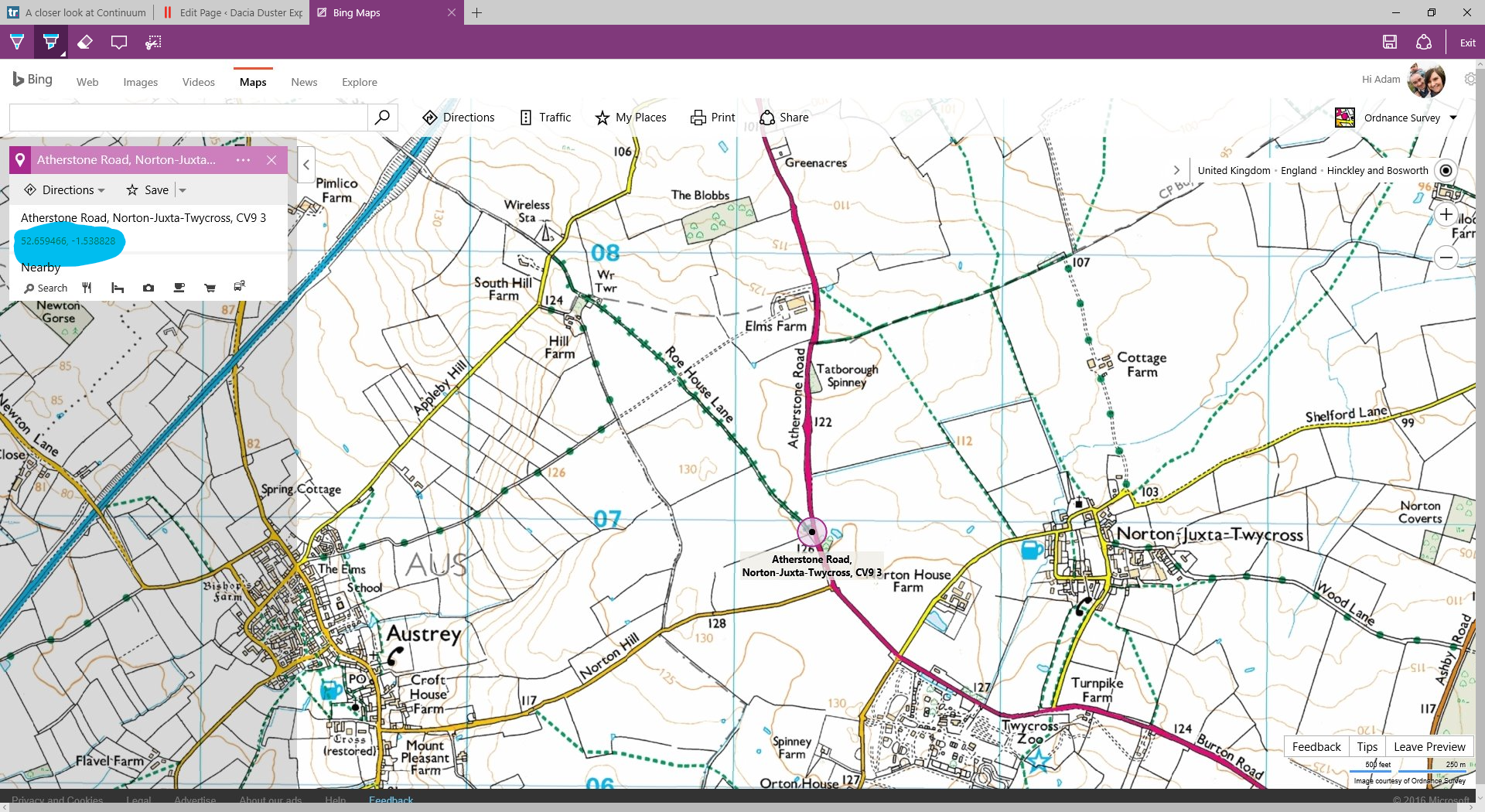Print the map
The image size is (1485, 812).
712,118
